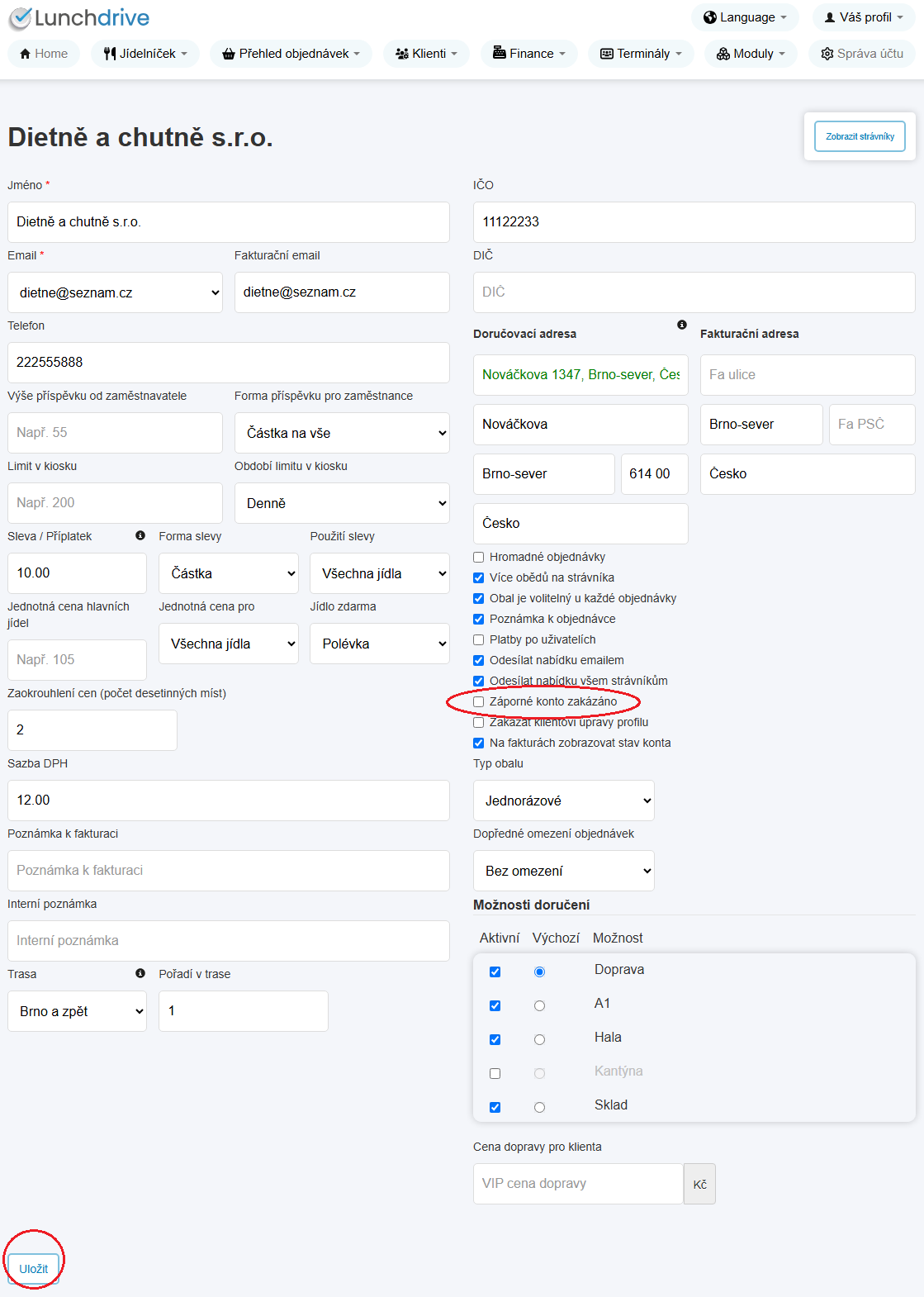
Task: Select Doprava default radio button
Action: (x=539, y=972)
